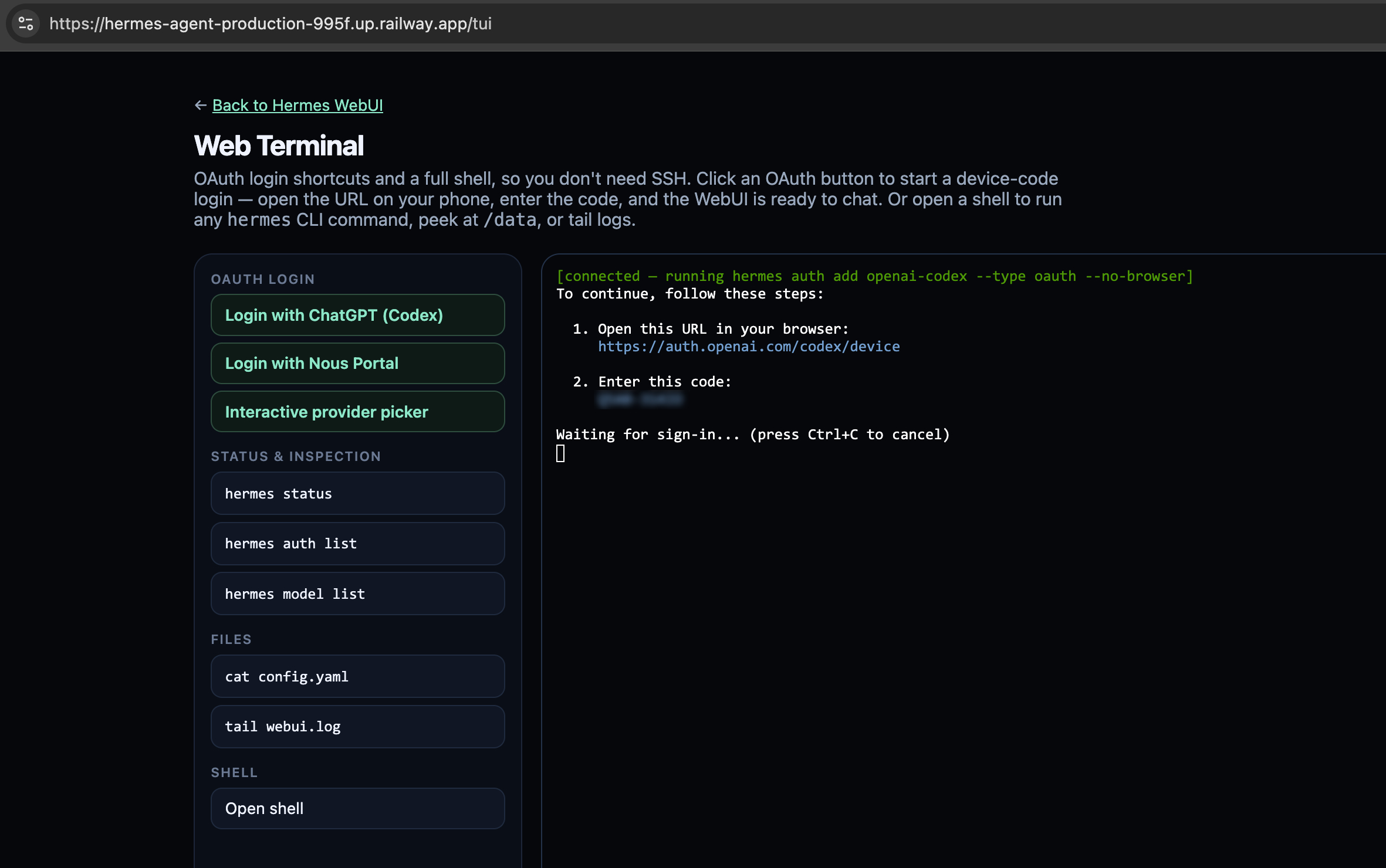Open auth.openai.com codex device URL
The height and width of the screenshot is (868, 1386).
click(x=749, y=347)
